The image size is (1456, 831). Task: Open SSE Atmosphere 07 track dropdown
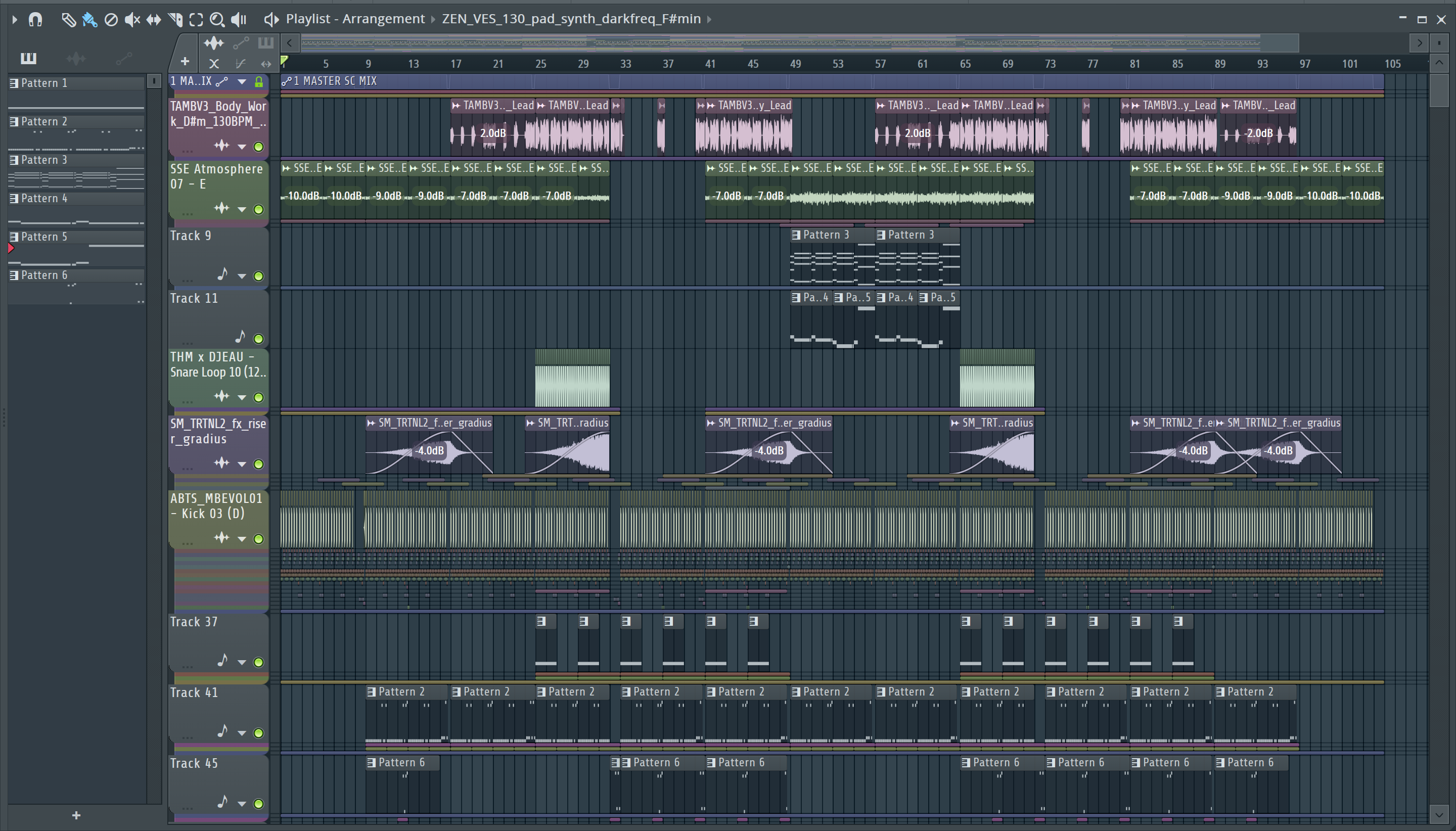tap(242, 209)
